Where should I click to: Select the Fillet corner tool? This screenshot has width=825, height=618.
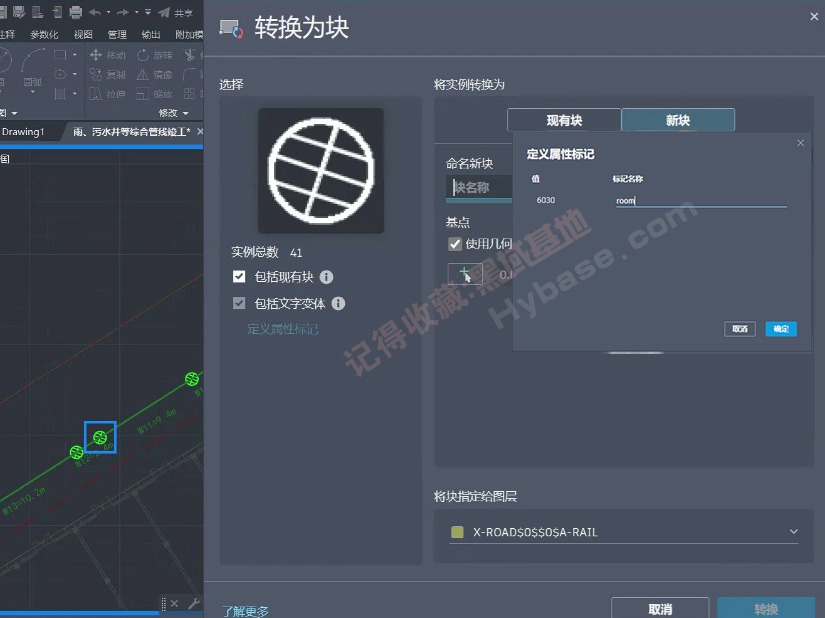[x=189, y=74]
